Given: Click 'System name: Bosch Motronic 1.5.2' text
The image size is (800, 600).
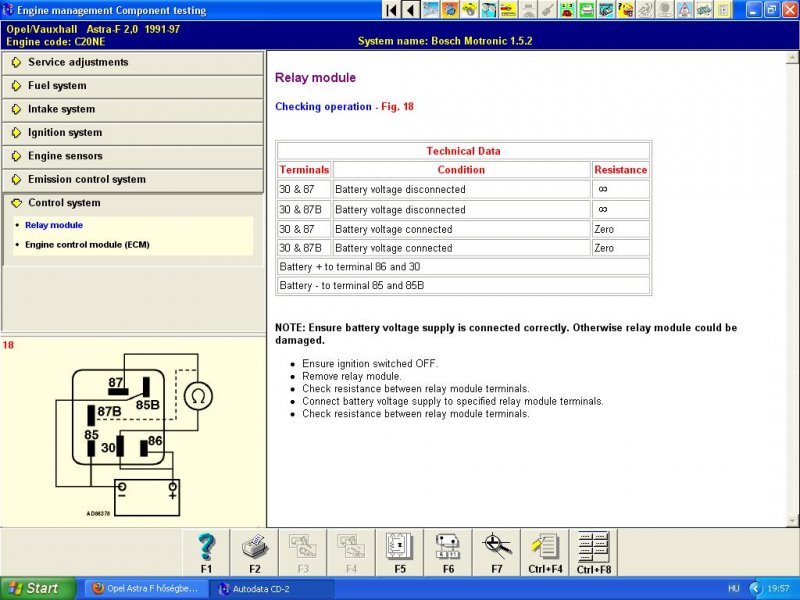Looking at the screenshot, I should 445,41.
